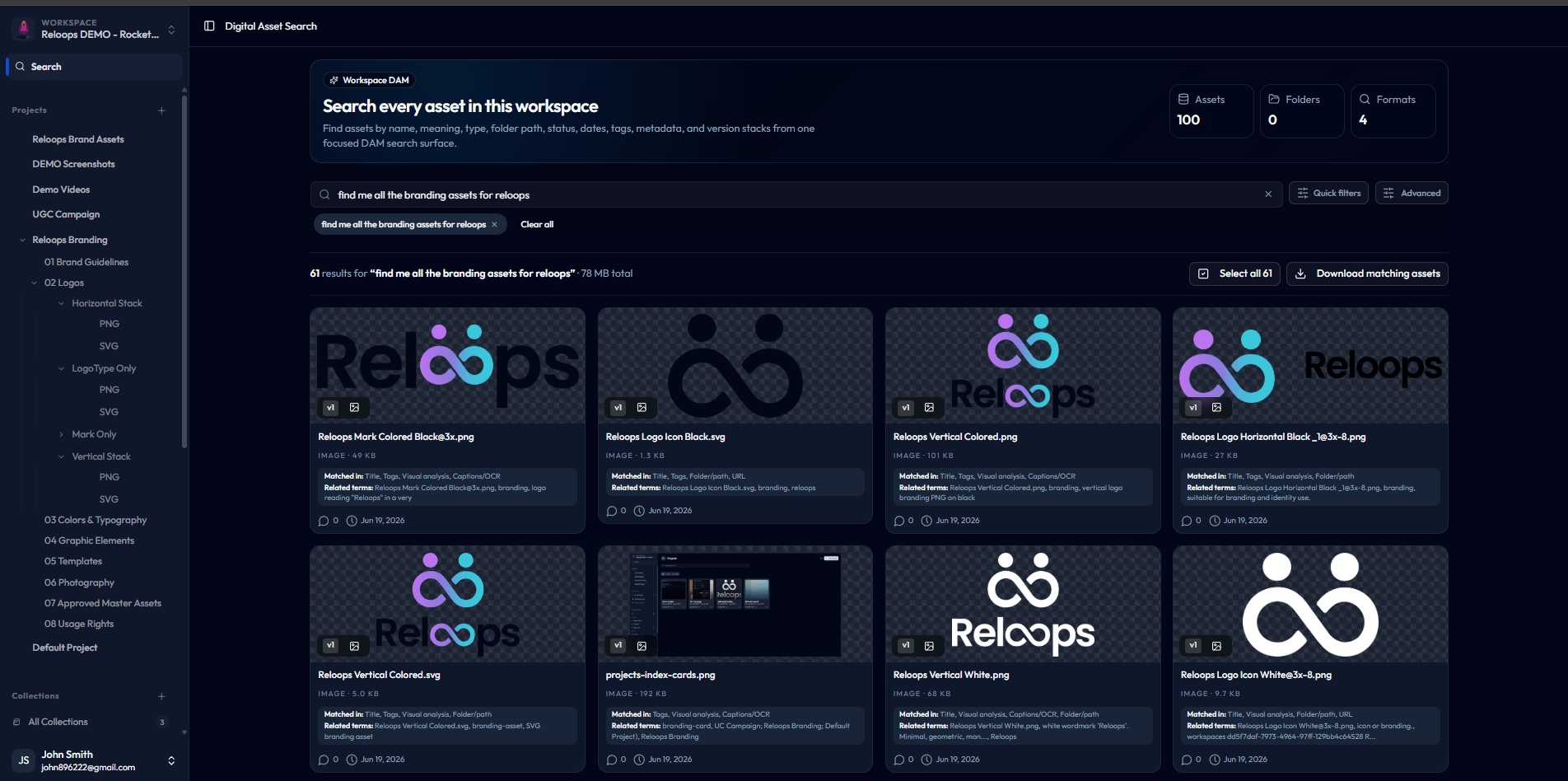Collapse the Horizontal Stack folder

click(61, 303)
